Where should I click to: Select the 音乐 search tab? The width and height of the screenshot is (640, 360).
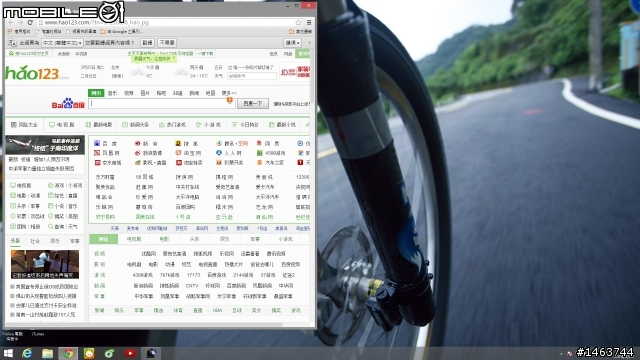point(112,93)
